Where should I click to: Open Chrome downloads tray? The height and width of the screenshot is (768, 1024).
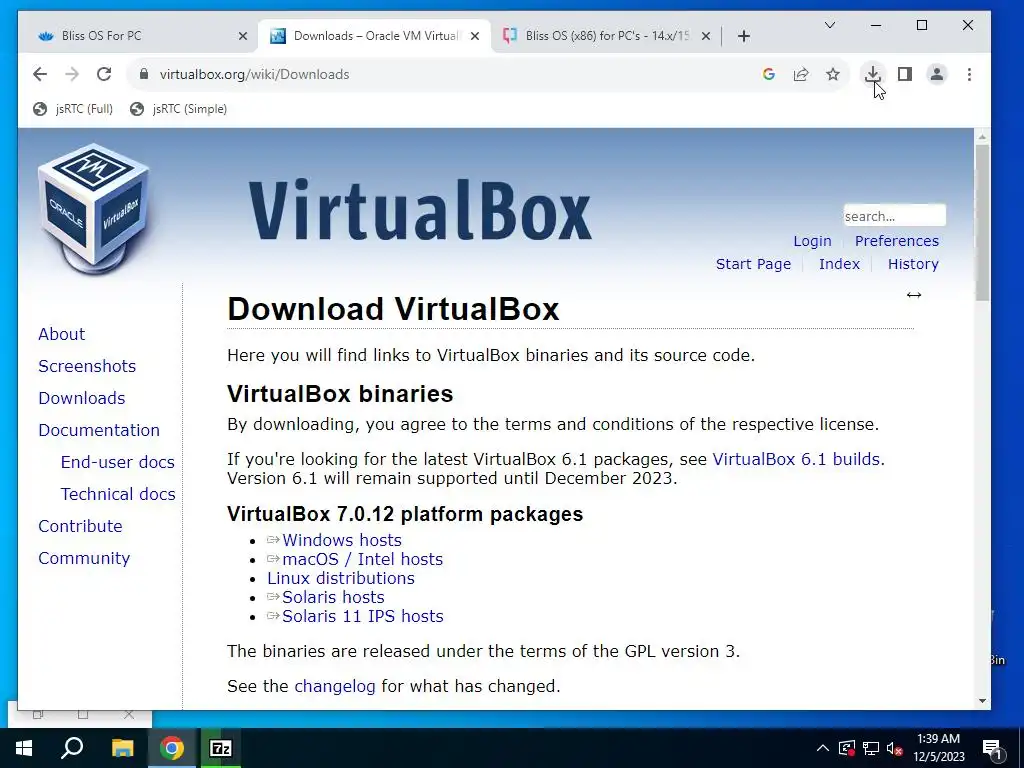coord(872,74)
